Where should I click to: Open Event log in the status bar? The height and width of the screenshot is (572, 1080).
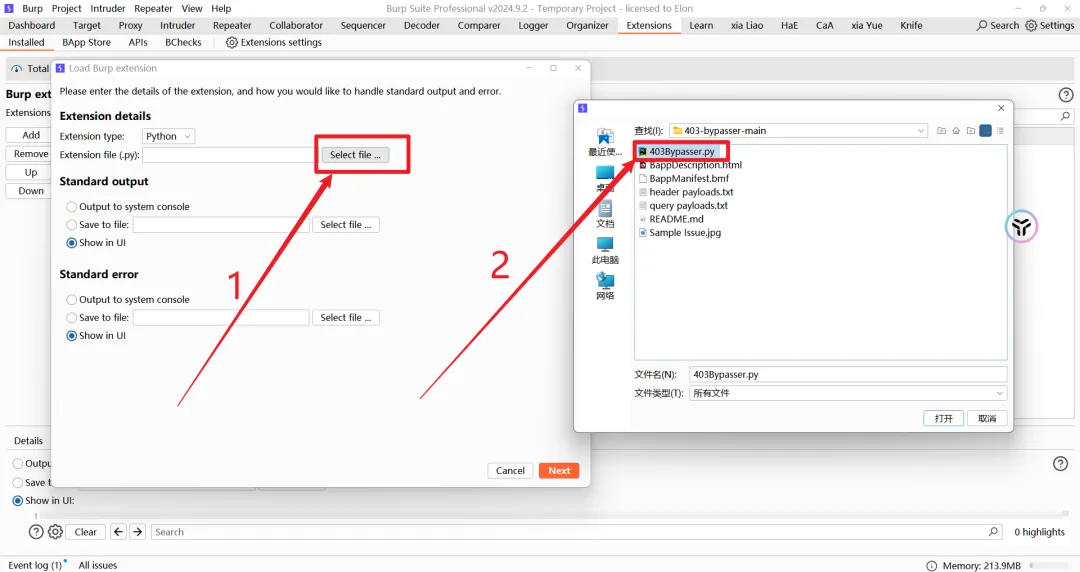tap(35, 566)
